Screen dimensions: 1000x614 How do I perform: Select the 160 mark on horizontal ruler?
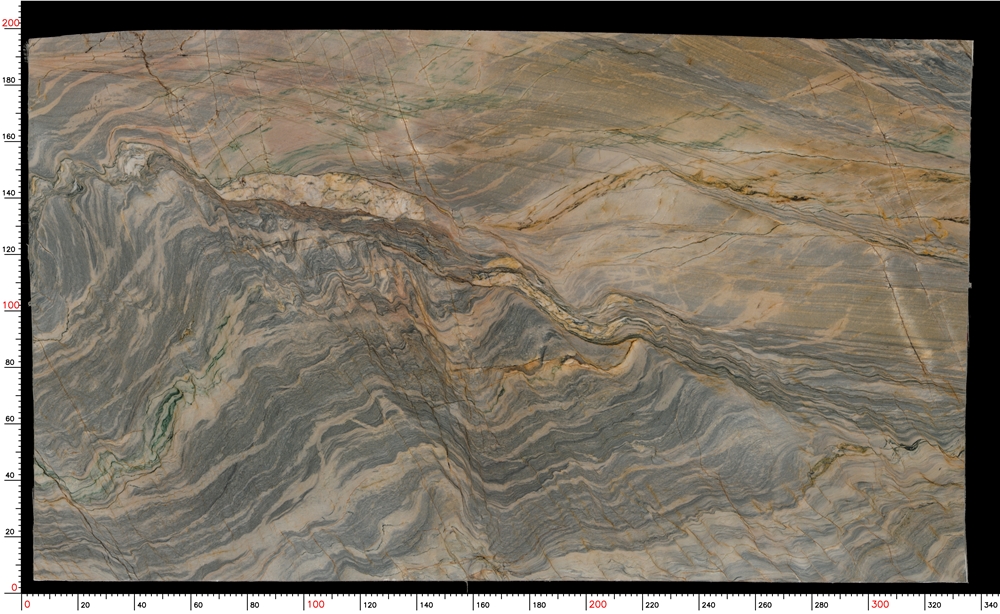click(x=483, y=604)
